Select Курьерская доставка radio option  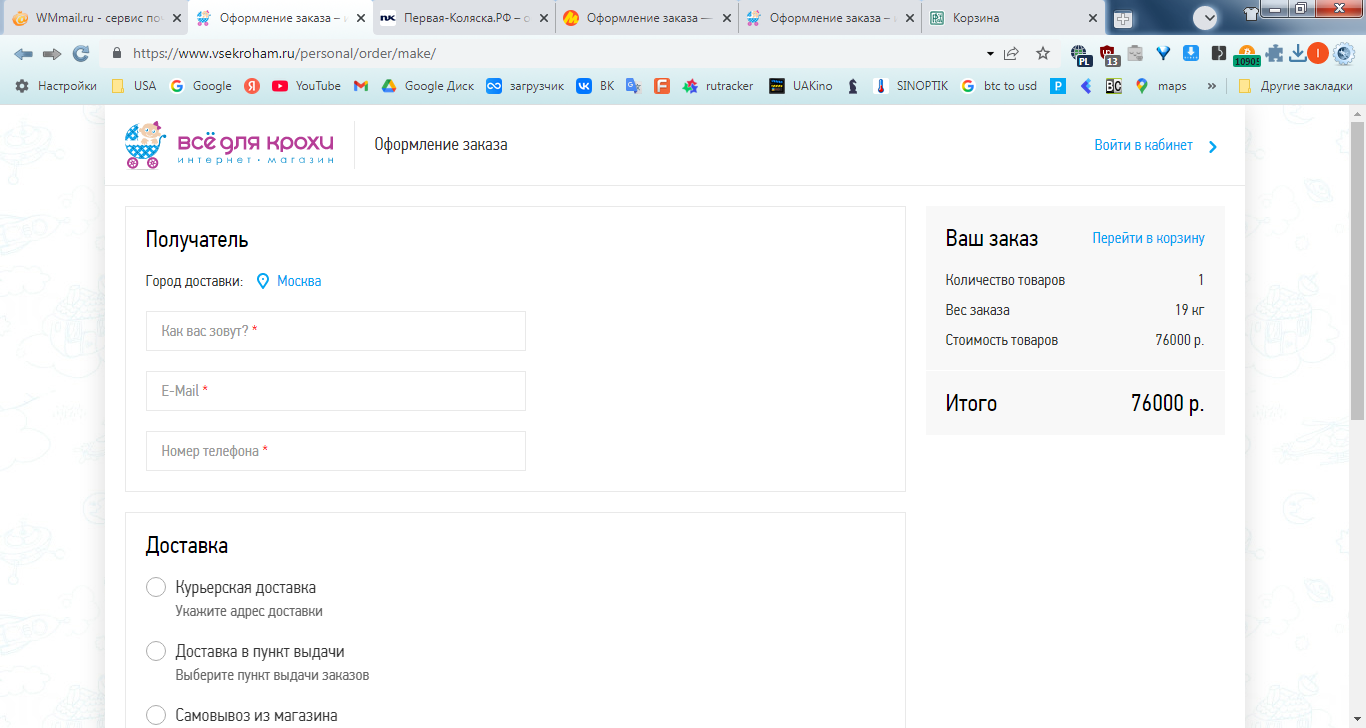156,587
